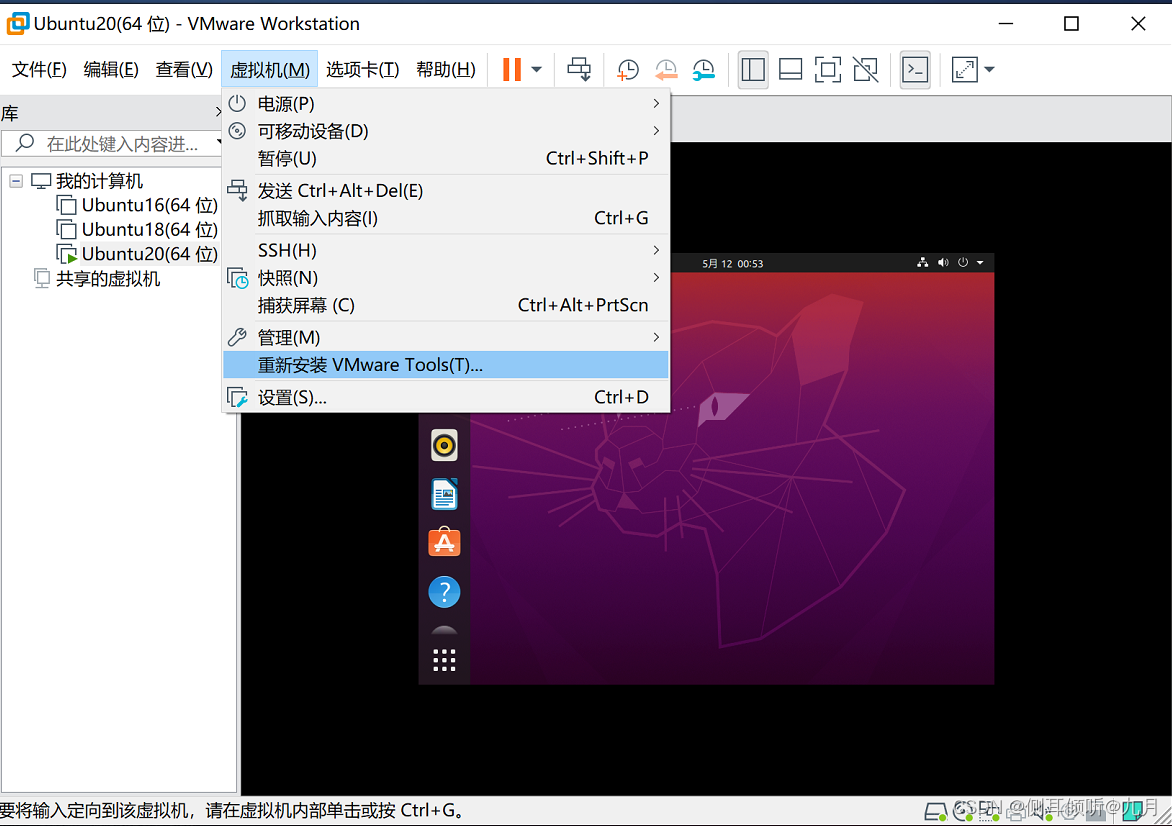
Task: Click the unity mode toolbar icon
Action: pyautogui.click(x=866, y=70)
